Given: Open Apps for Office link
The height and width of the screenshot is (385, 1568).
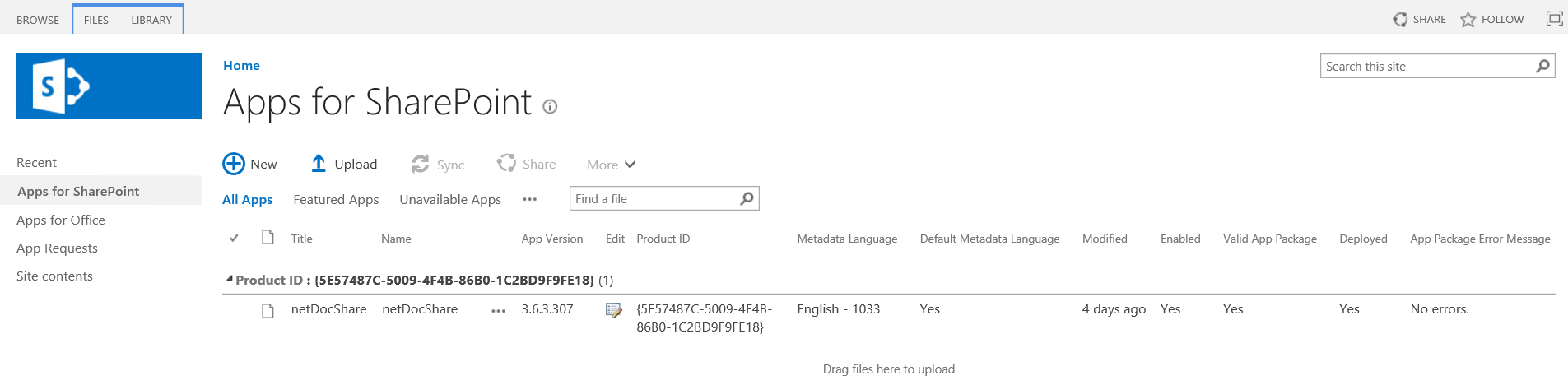Looking at the screenshot, I should (x=61, y=220).
